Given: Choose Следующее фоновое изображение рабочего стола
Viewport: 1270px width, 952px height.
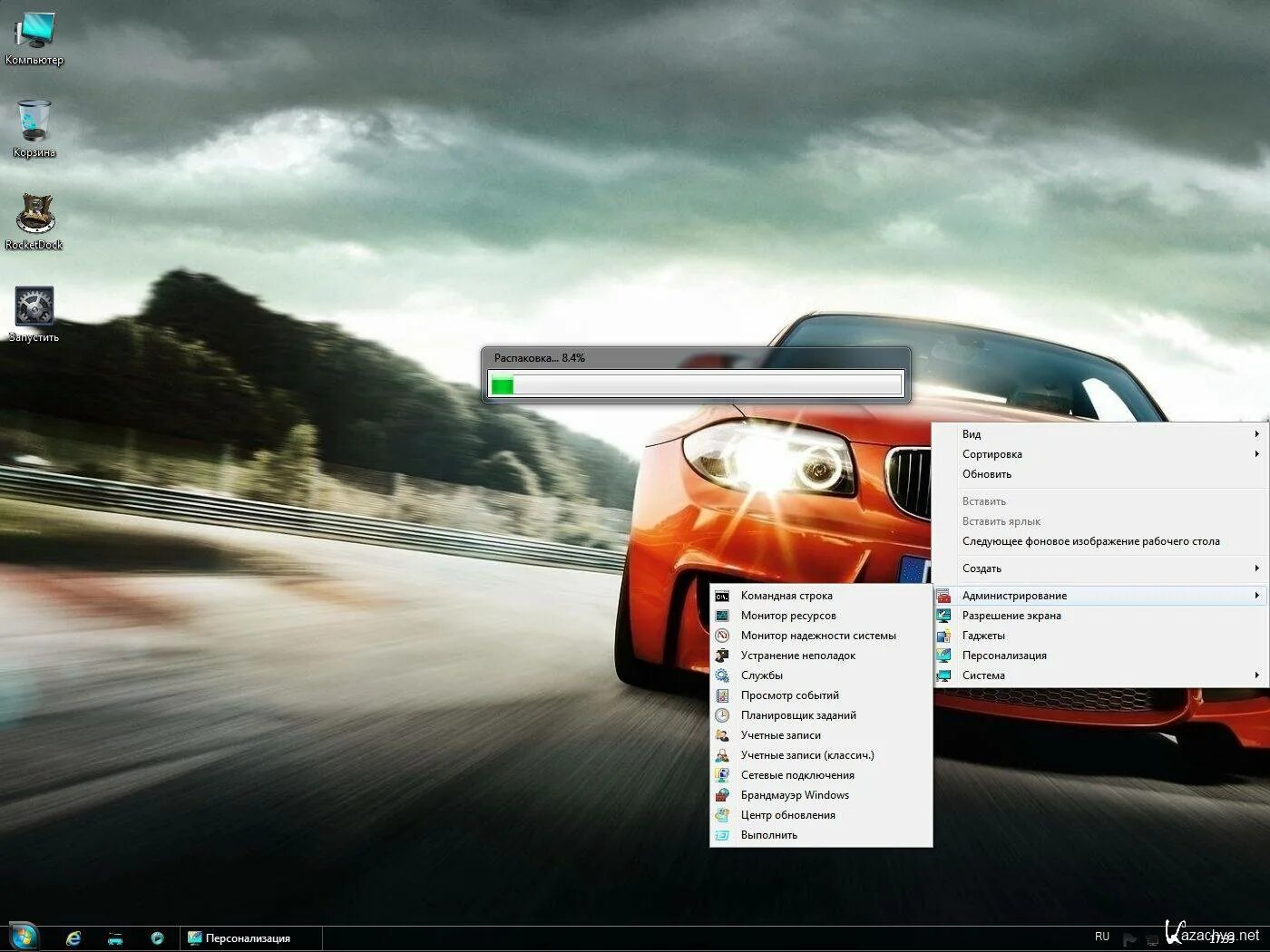Looking at the screenshot, I should coord(1100,541).
